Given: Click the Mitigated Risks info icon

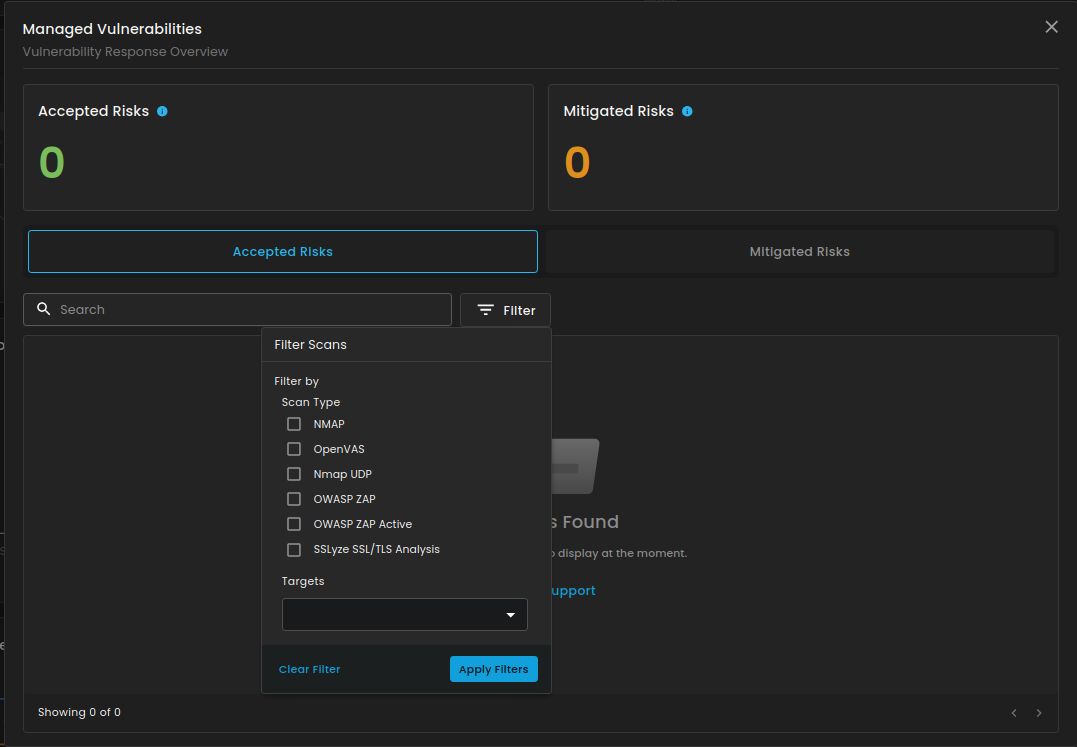Looking at the screenshot, I should 687,111.
